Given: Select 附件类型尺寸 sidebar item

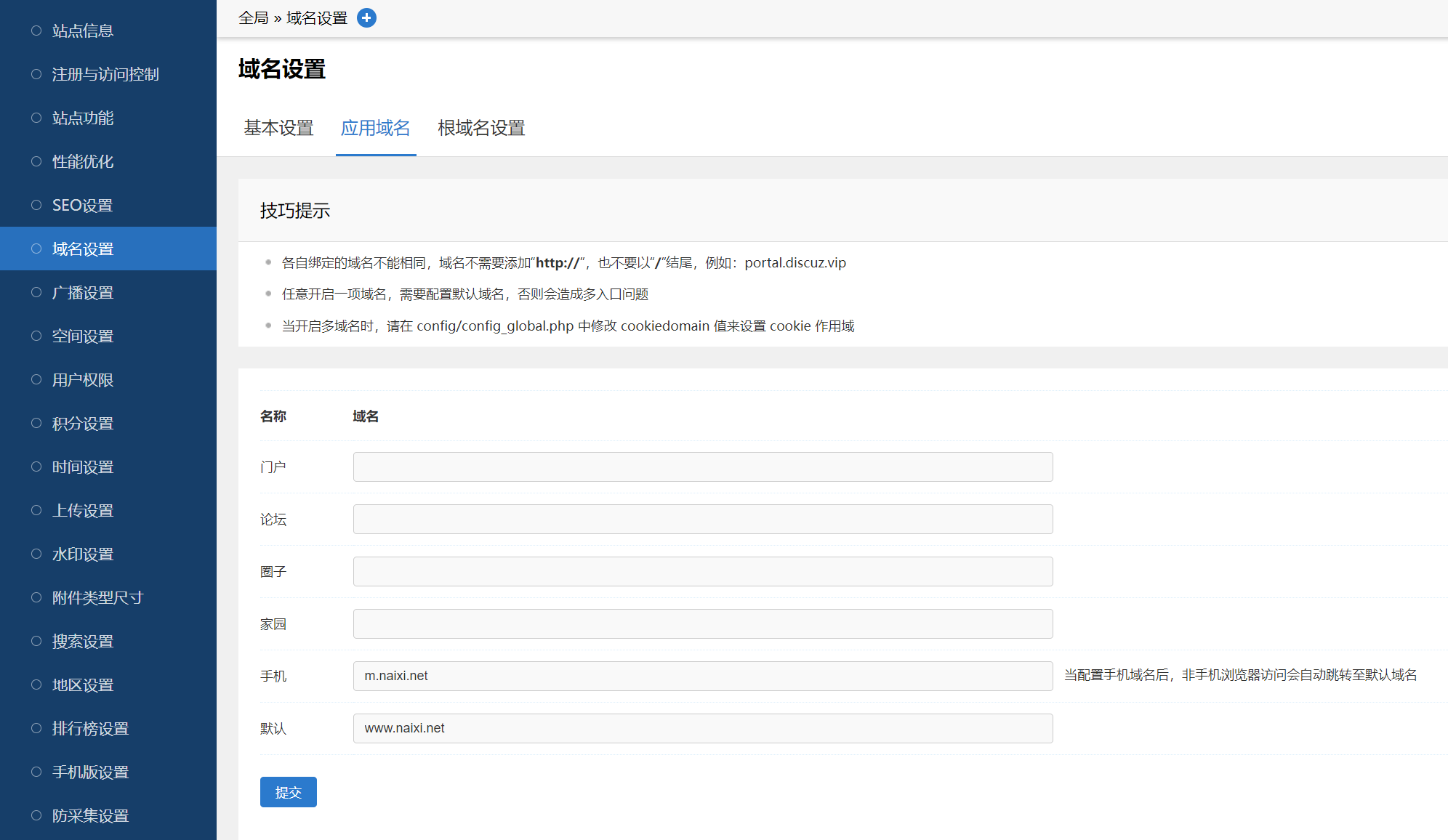Looking at the screenshot, I should tap(98, 597).
